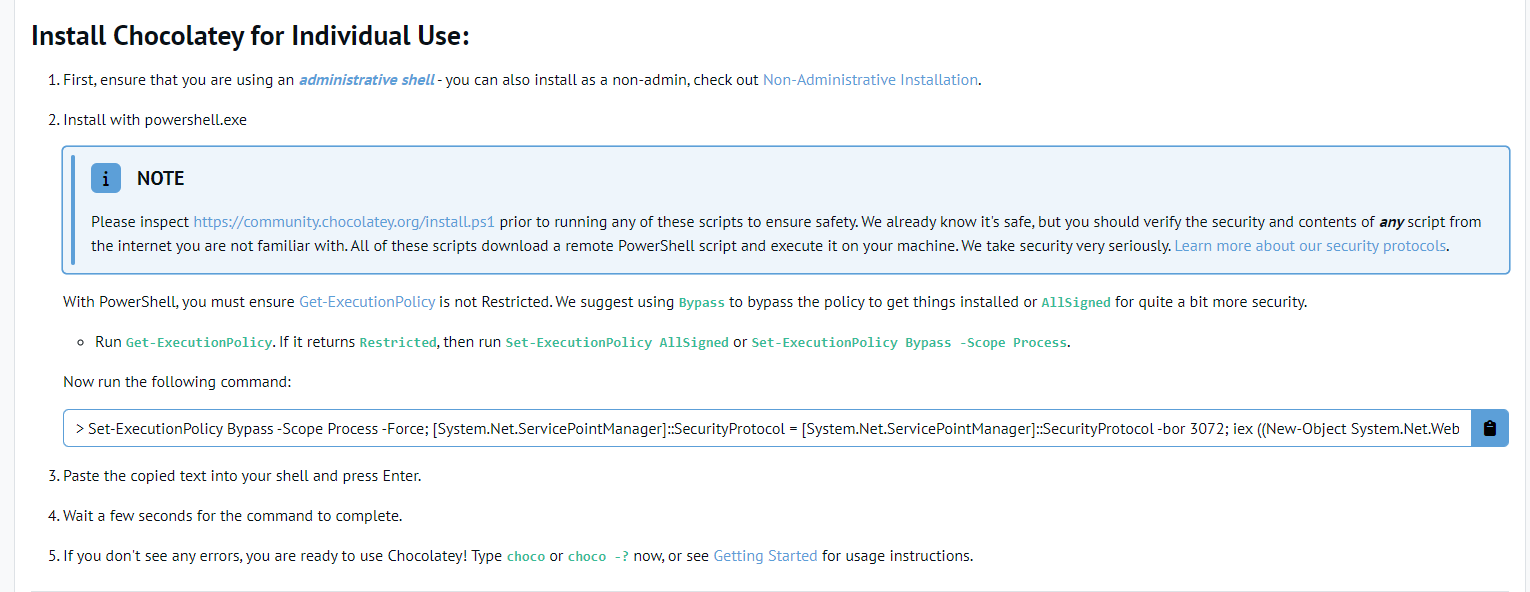Click the NOTE heading text
This screenshot has height=592, width=1530.
point(160,179)
